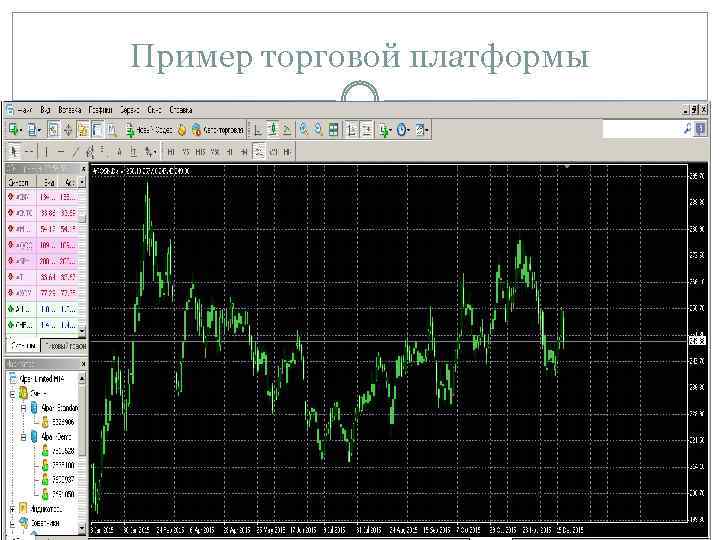
Task: Select the equidistant channel tool
Action: pyautogui.click(x=90, y=152)
